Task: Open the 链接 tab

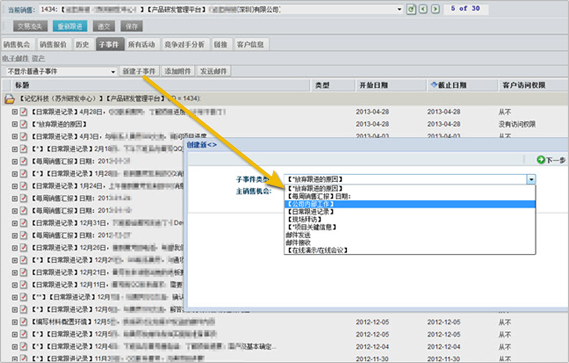Action: 221,44
